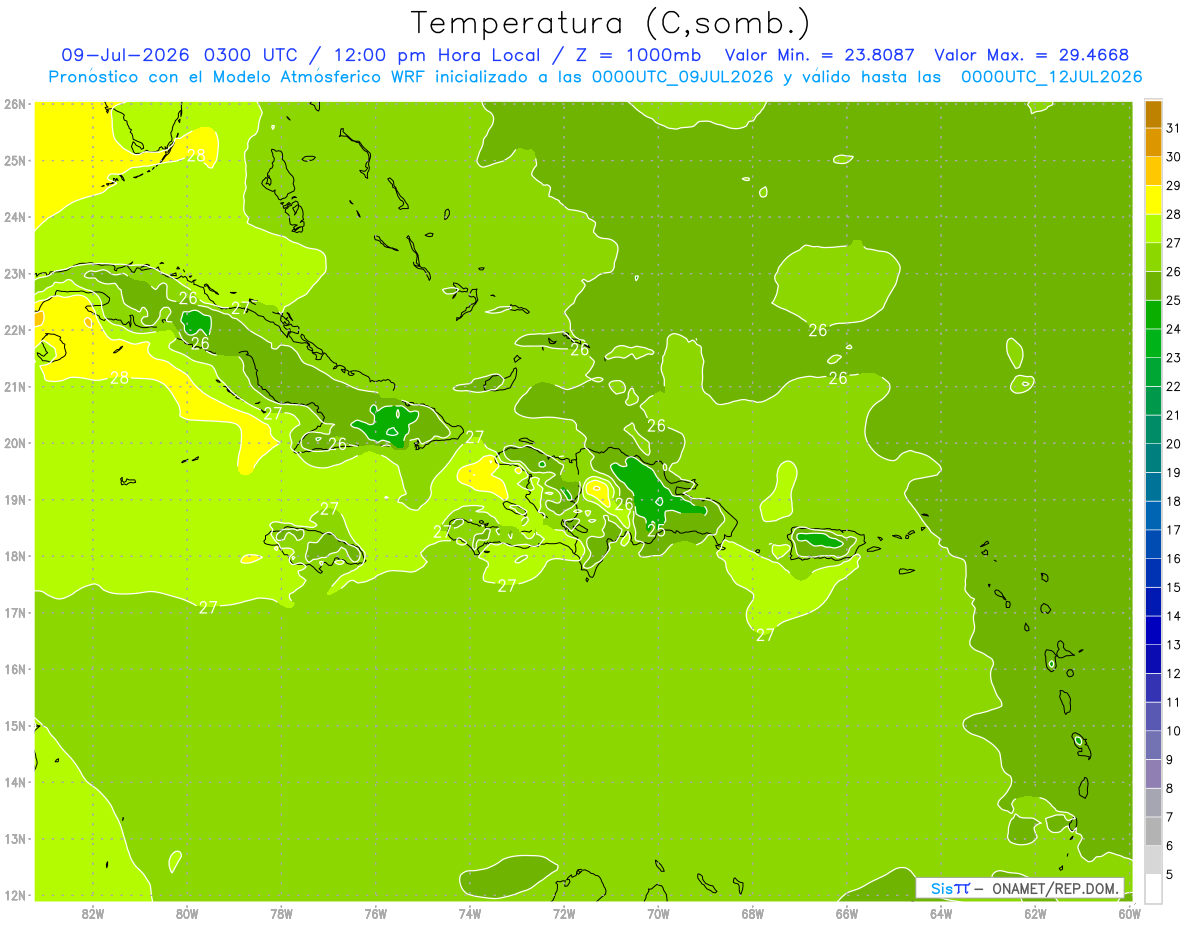This screenshot has width=1200, height=927.
Task: Click the 82W longitude axis label
Action: [x=92, y=913]
